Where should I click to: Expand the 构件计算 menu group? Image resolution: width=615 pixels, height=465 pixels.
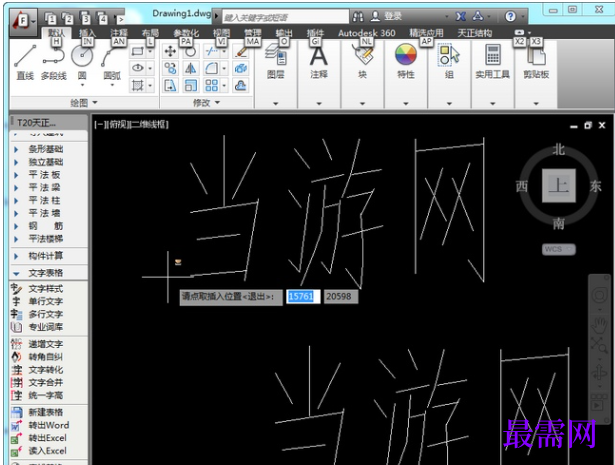pos(16,256)
